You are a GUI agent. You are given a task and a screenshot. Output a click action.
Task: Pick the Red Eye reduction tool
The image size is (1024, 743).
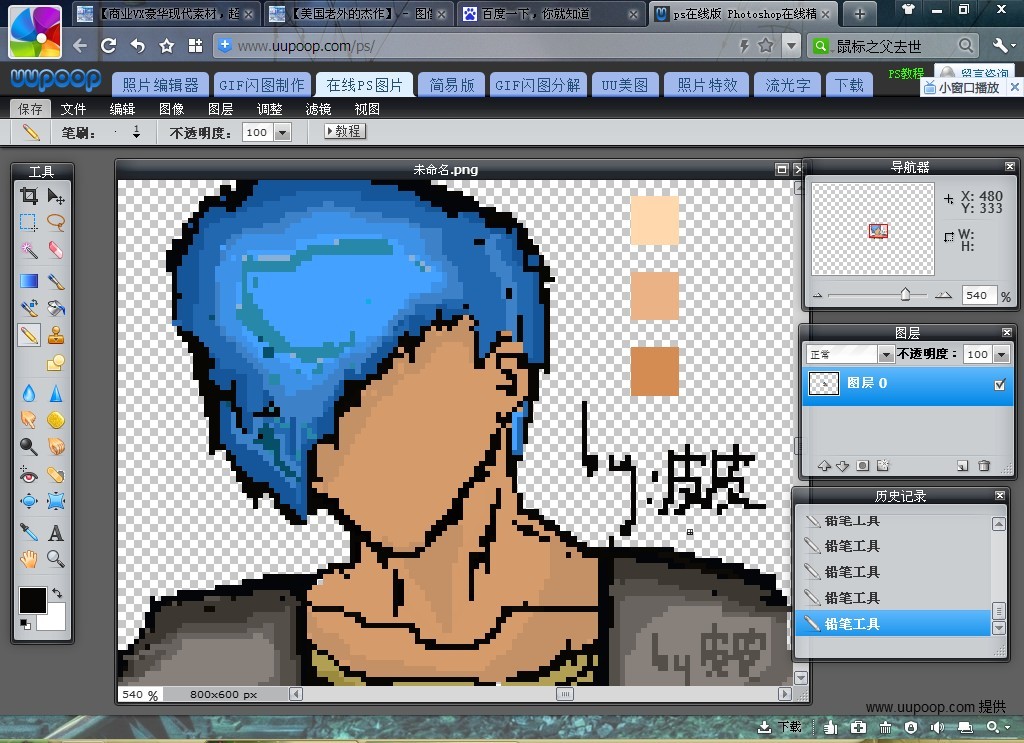29,475
